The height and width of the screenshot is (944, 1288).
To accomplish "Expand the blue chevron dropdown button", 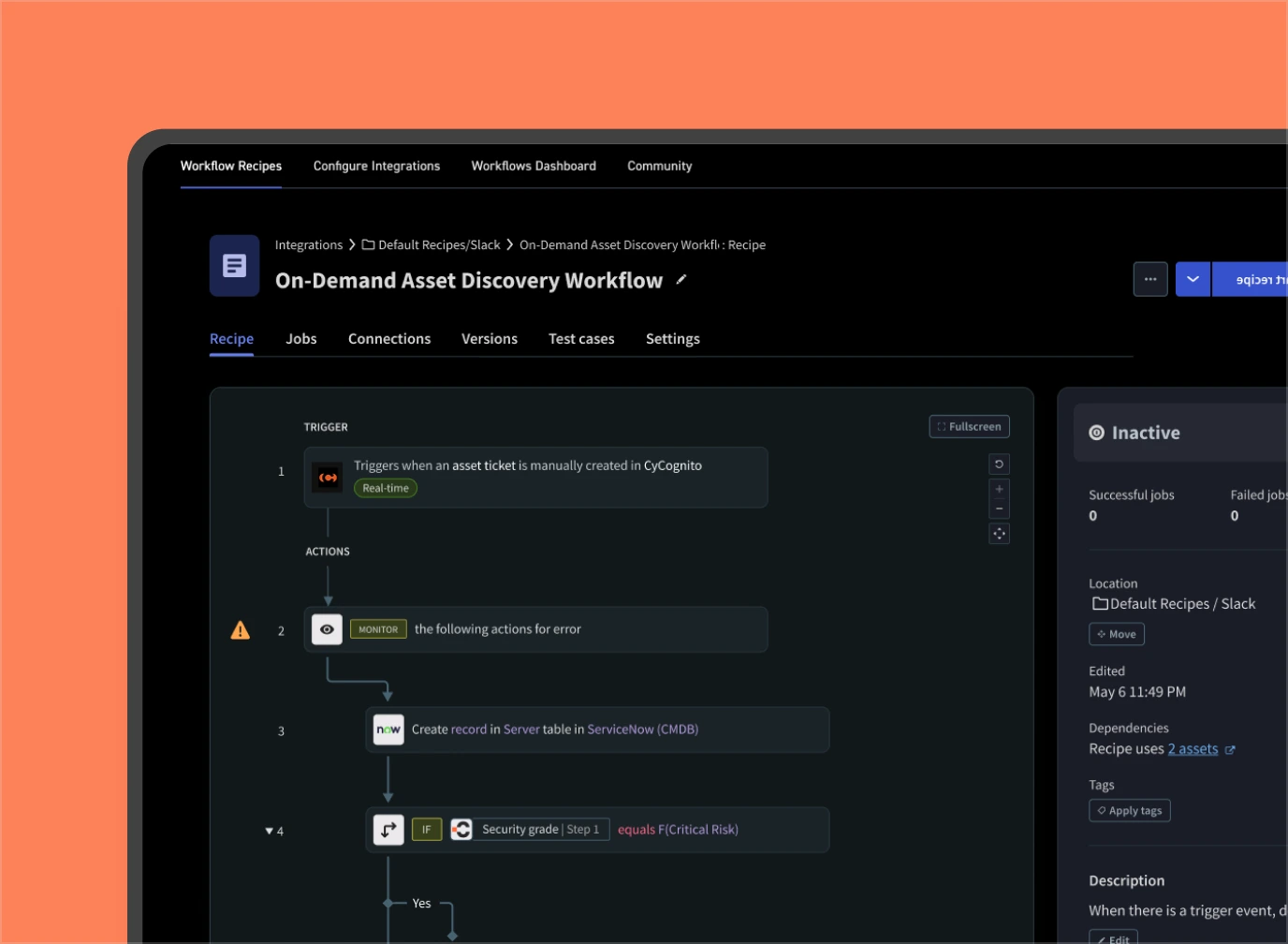I will coord(1193,279).
